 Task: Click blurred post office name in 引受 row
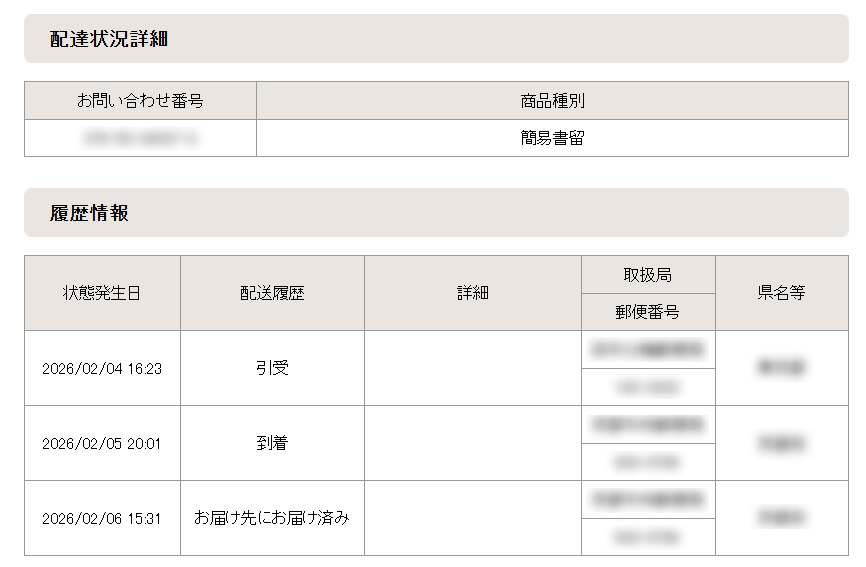[648, 350]
